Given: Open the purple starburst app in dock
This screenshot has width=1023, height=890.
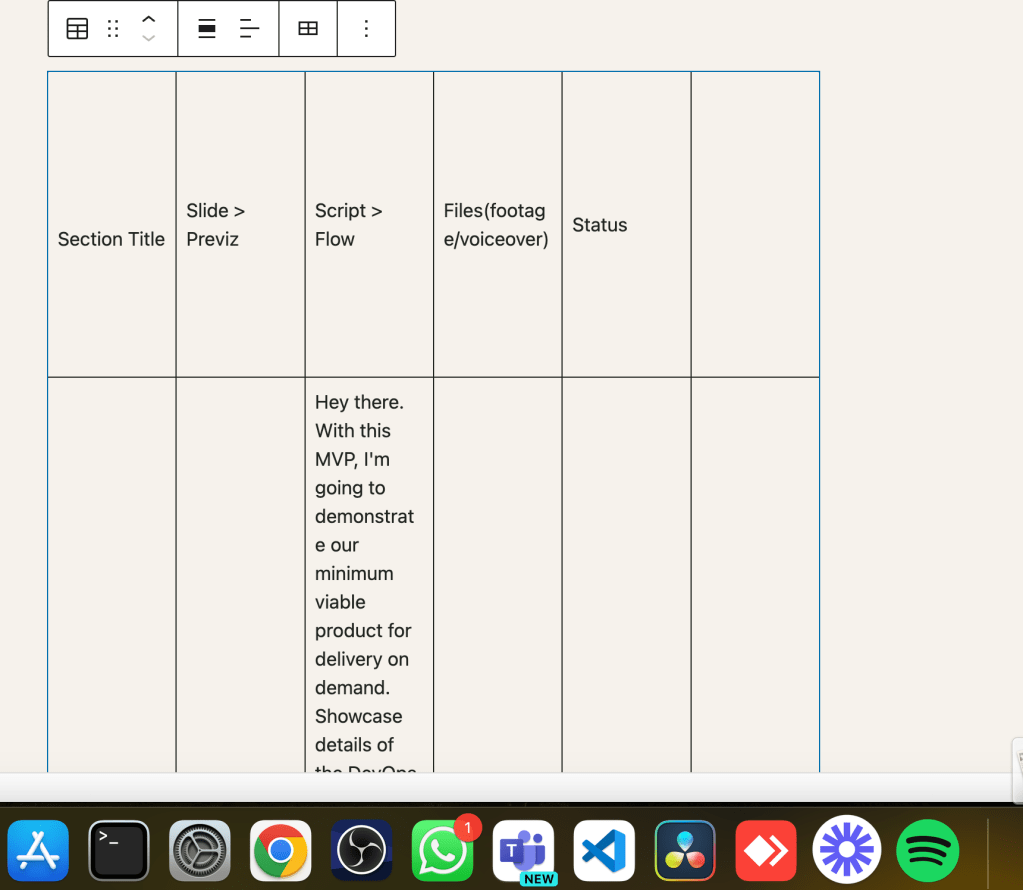Looking at the screenshot, I should click(x=847, y=850).
